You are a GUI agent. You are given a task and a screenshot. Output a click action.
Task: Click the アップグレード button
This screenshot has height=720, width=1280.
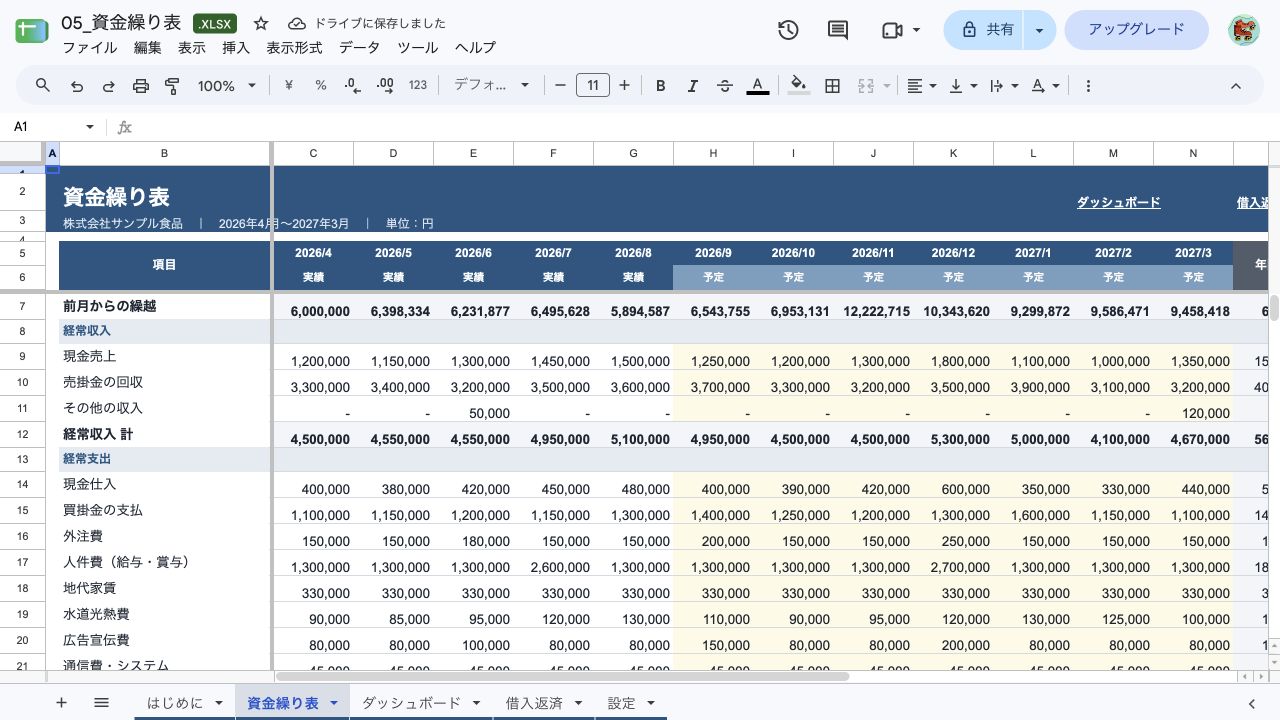1136,30
